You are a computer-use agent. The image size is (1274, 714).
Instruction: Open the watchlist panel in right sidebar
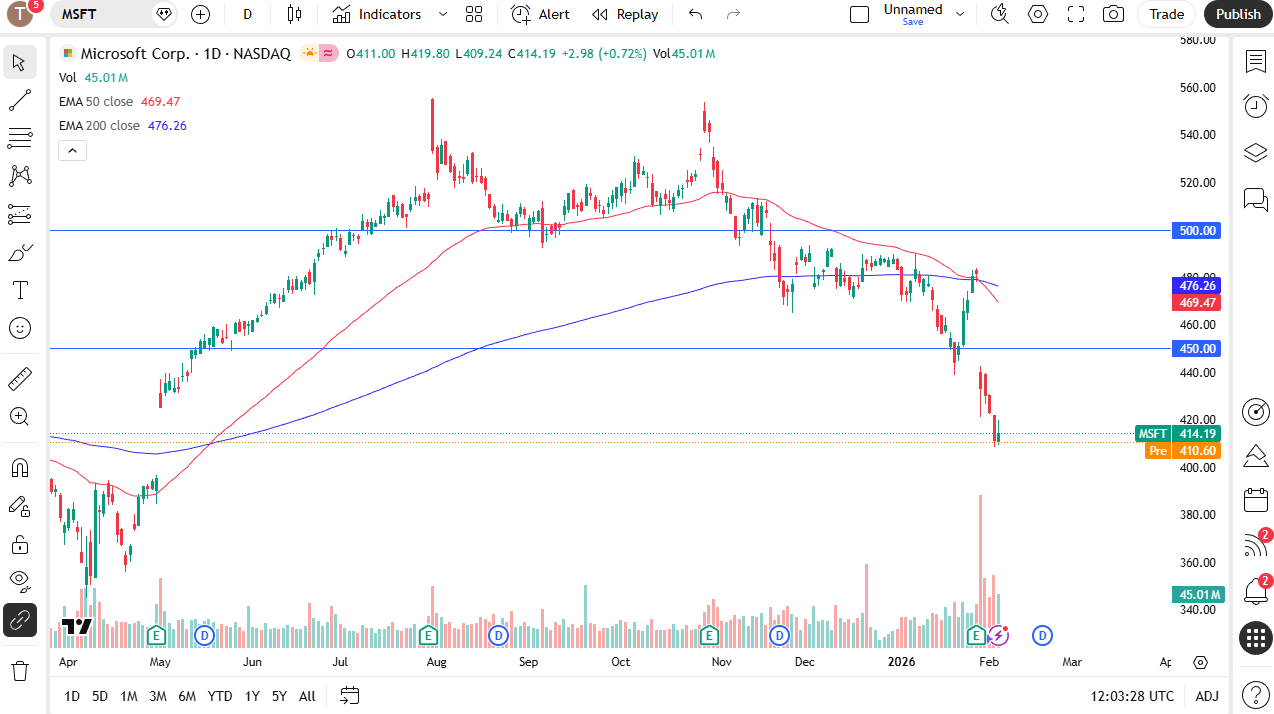coord(1255,62)
